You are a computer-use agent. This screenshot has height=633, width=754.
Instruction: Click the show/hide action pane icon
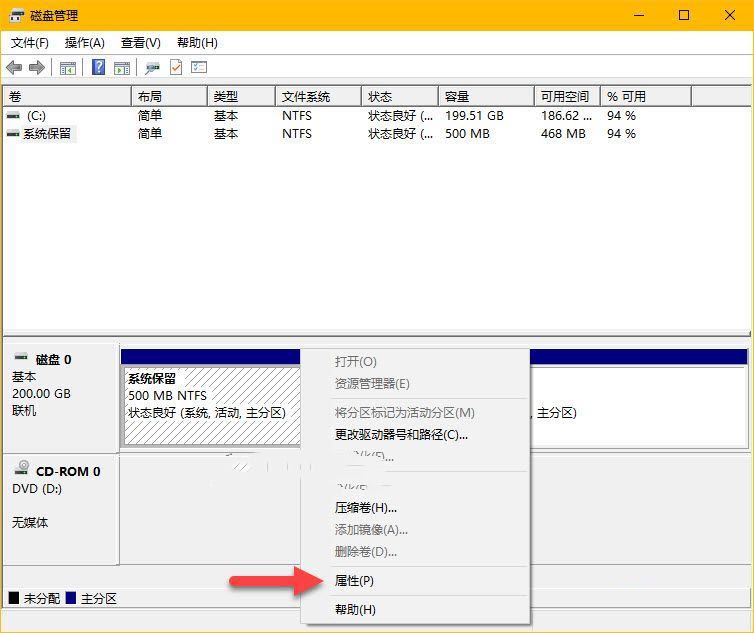coord(122,68)
